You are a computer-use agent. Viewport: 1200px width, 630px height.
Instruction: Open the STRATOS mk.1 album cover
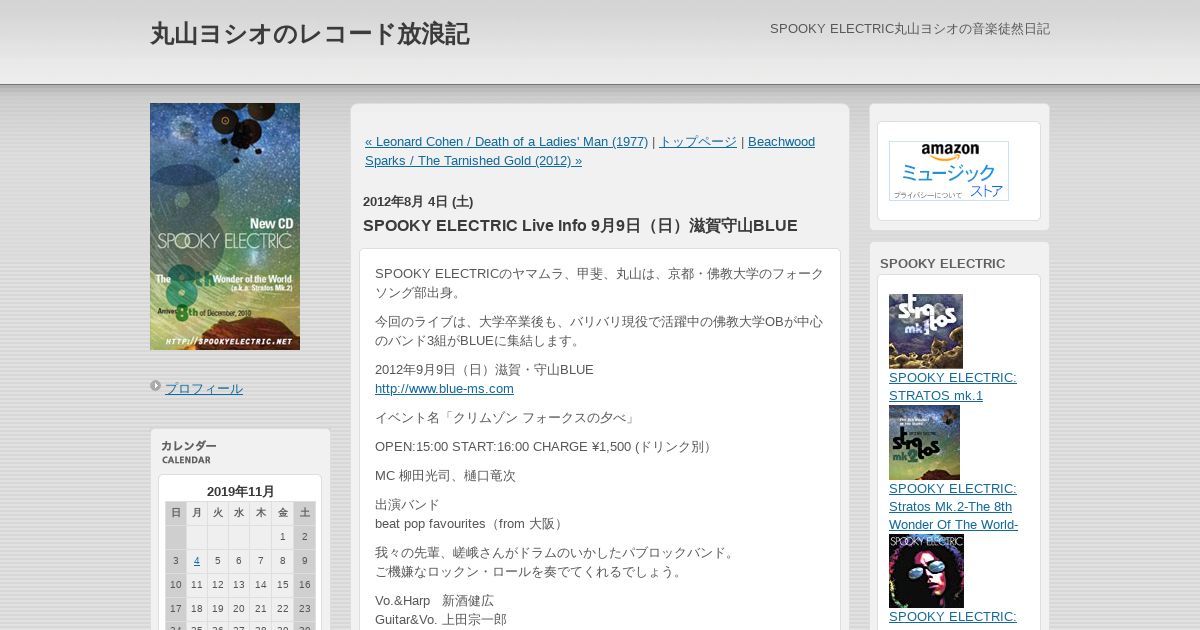[x=926, y=331]
